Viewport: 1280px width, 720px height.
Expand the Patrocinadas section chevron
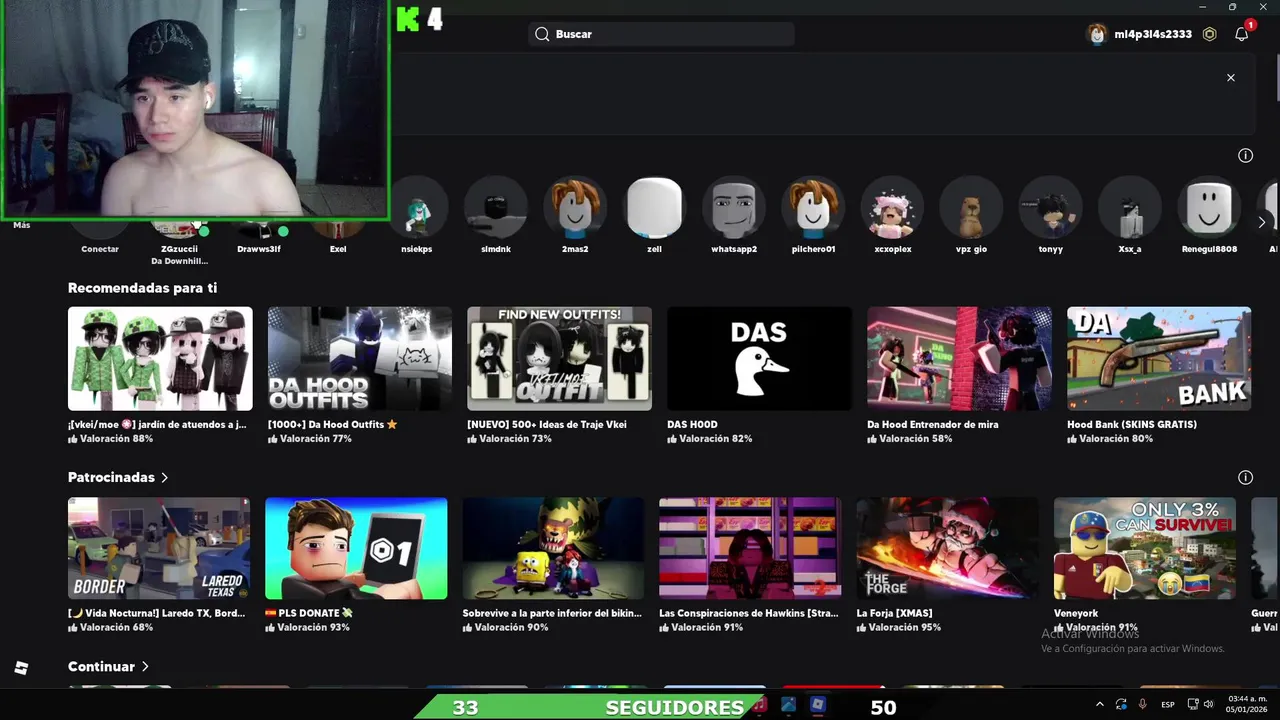pyautogui.click(x=164, y=478)
